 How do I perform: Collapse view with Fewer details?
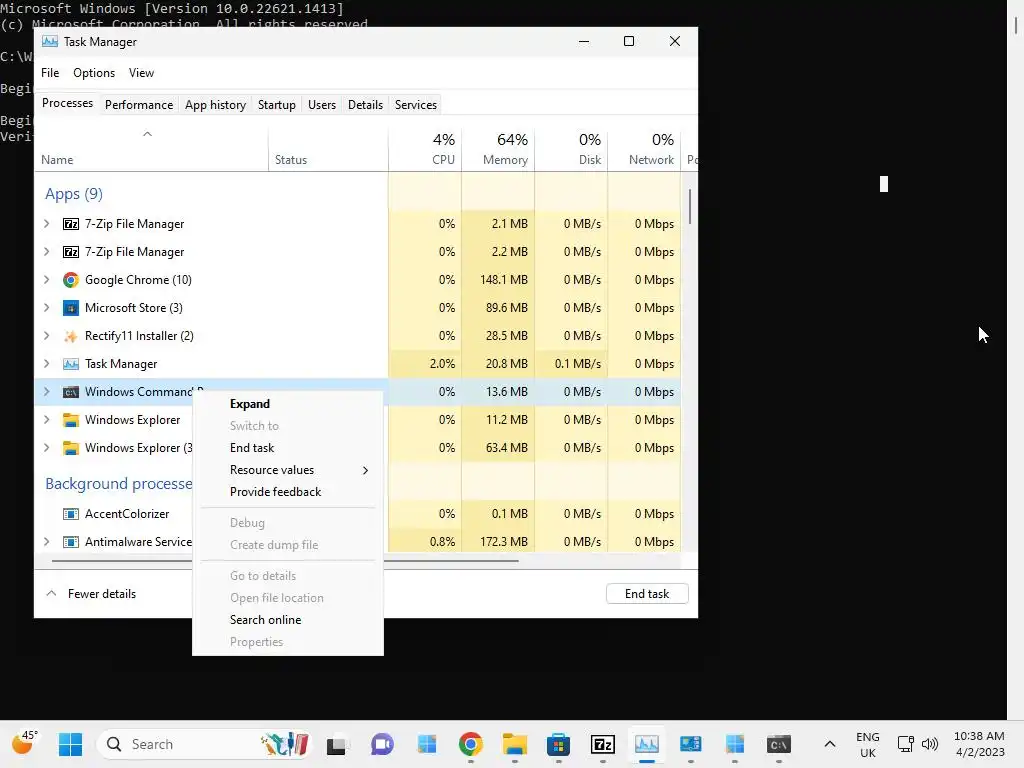(91, 594)
